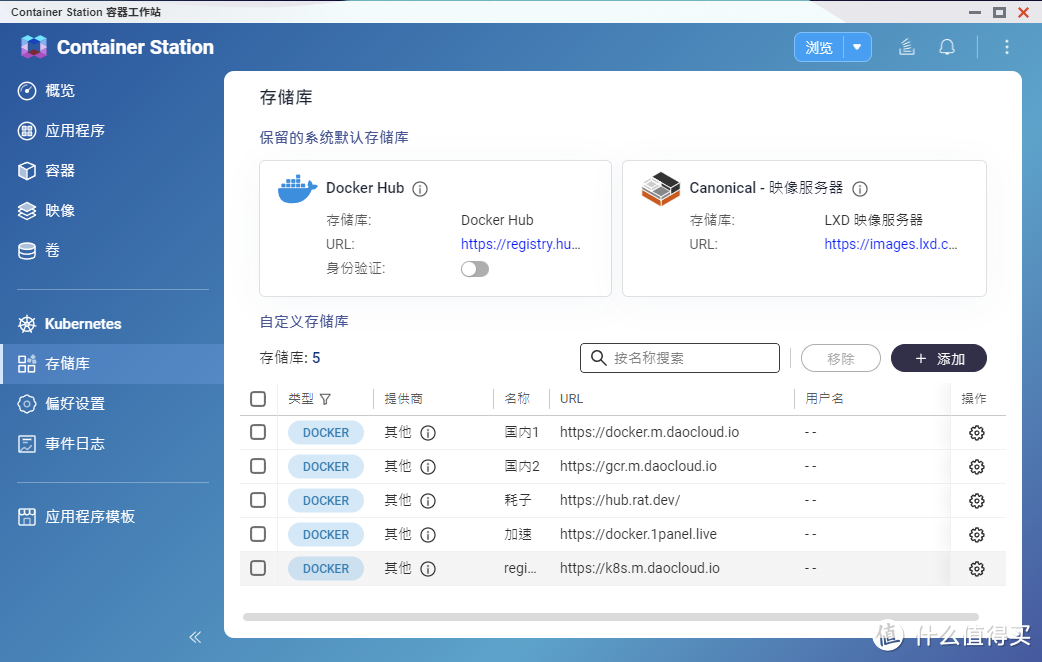Screen dimensions: 1042x662
Task: Click the 按名称搜索 search field
Action: click(680, 357)
